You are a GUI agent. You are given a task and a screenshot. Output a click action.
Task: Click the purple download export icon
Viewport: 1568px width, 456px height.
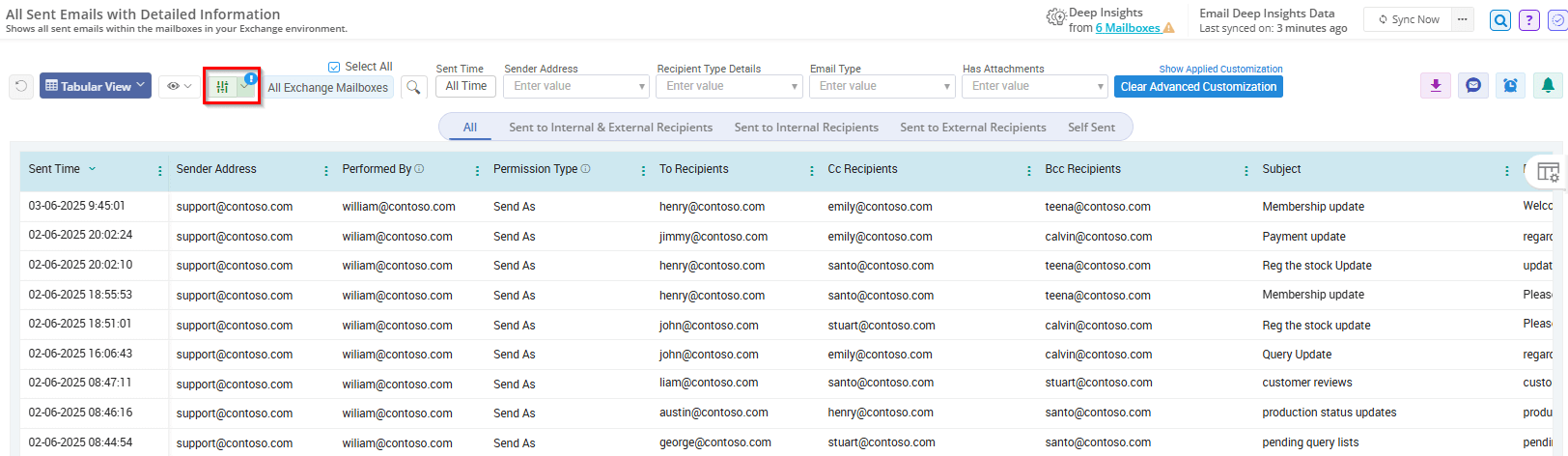coord(1436,86)
